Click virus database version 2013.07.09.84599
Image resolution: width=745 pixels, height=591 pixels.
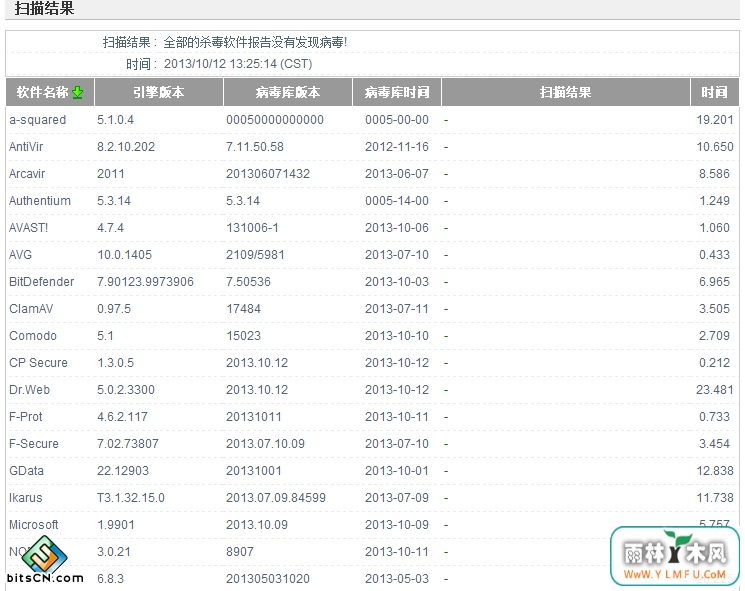click(276, 498)
